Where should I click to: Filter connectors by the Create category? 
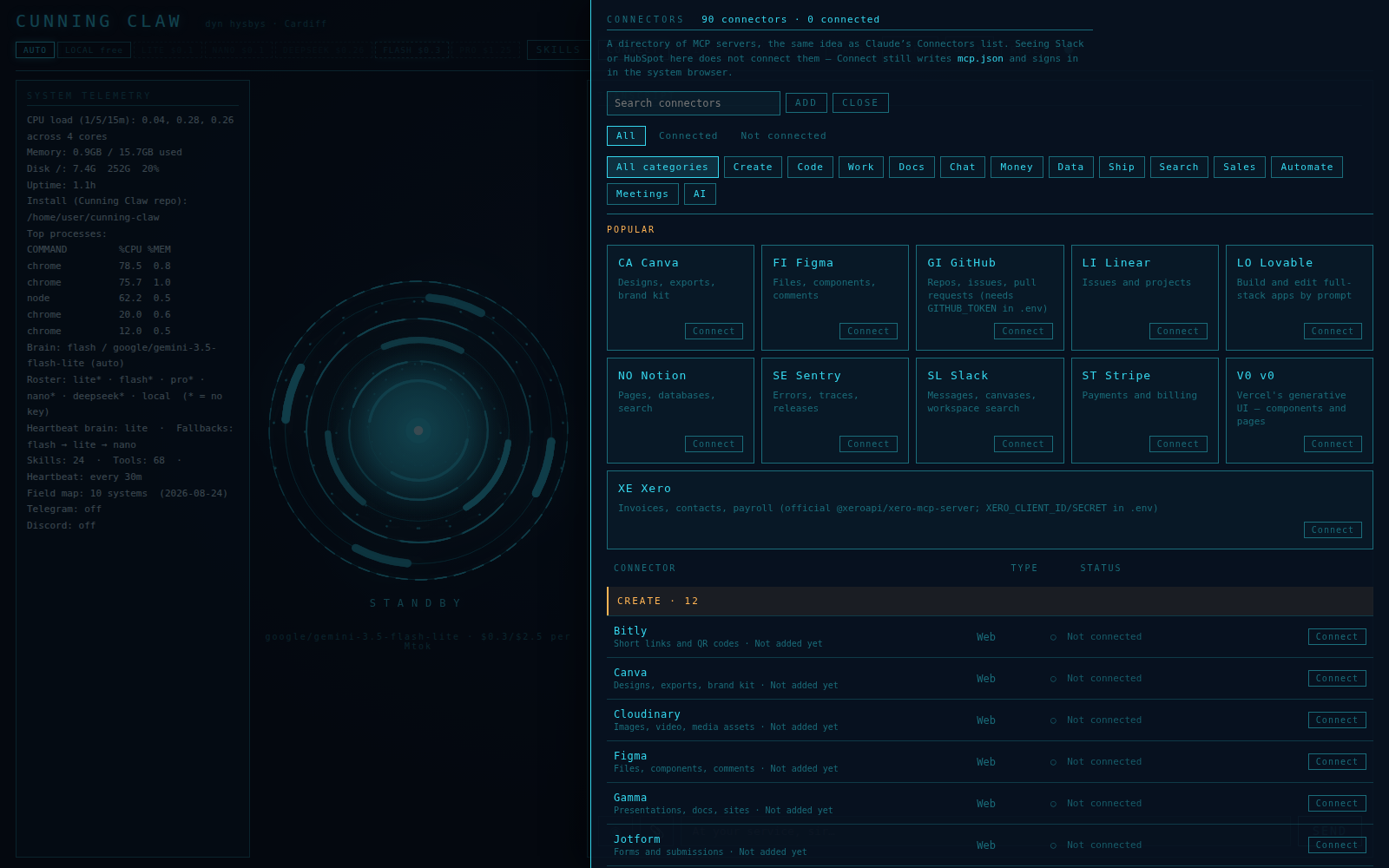(753, 168)
